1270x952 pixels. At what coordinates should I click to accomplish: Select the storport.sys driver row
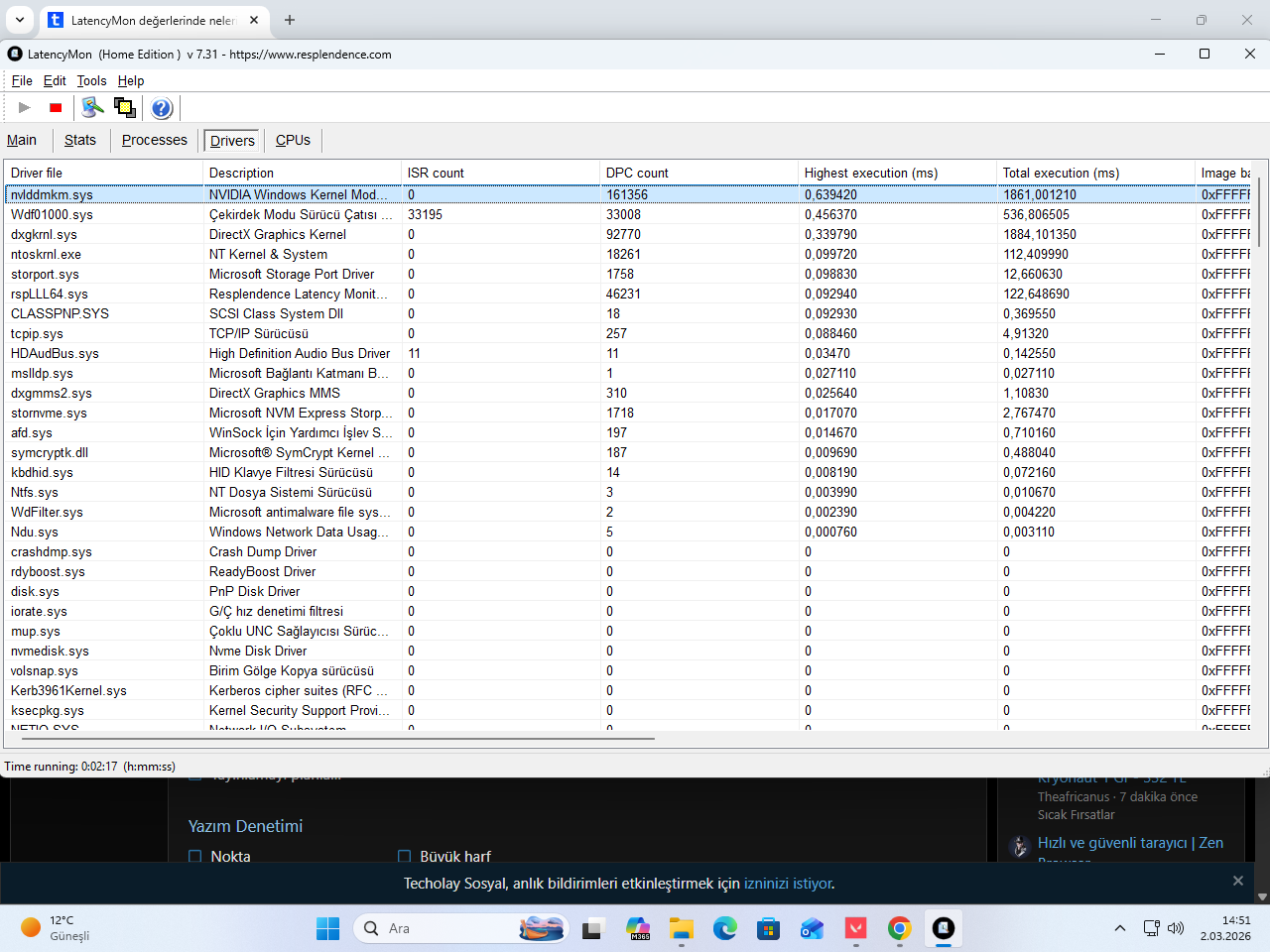click(x=627, y=274)
